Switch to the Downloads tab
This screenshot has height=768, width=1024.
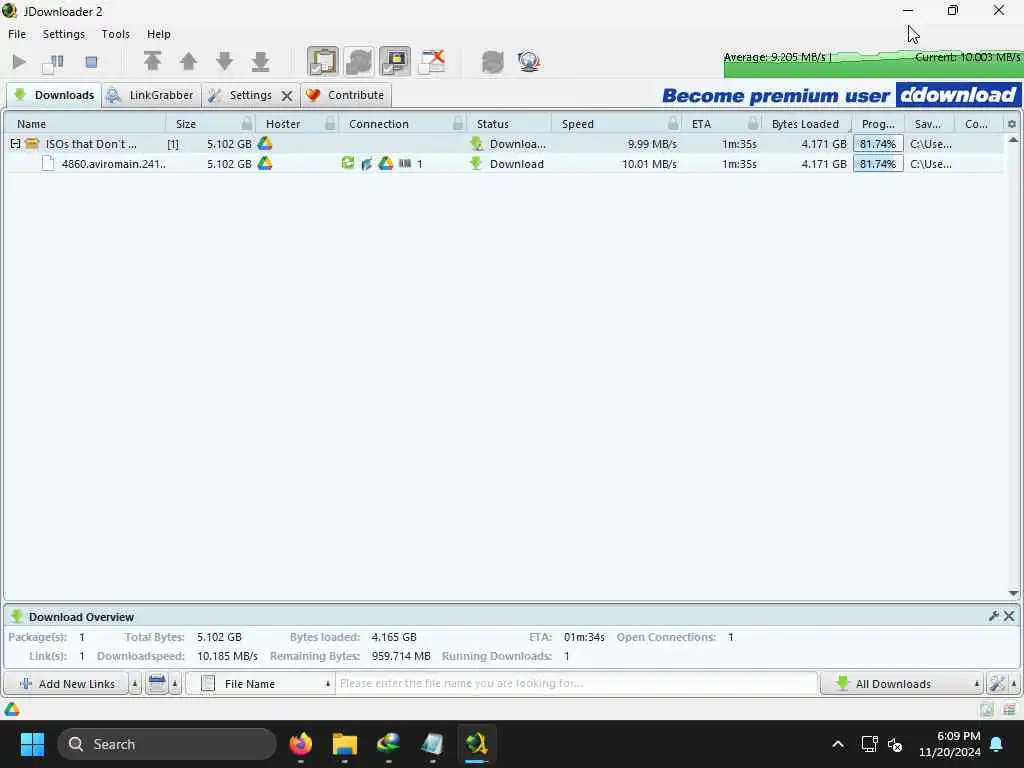[x=54, y=95]
